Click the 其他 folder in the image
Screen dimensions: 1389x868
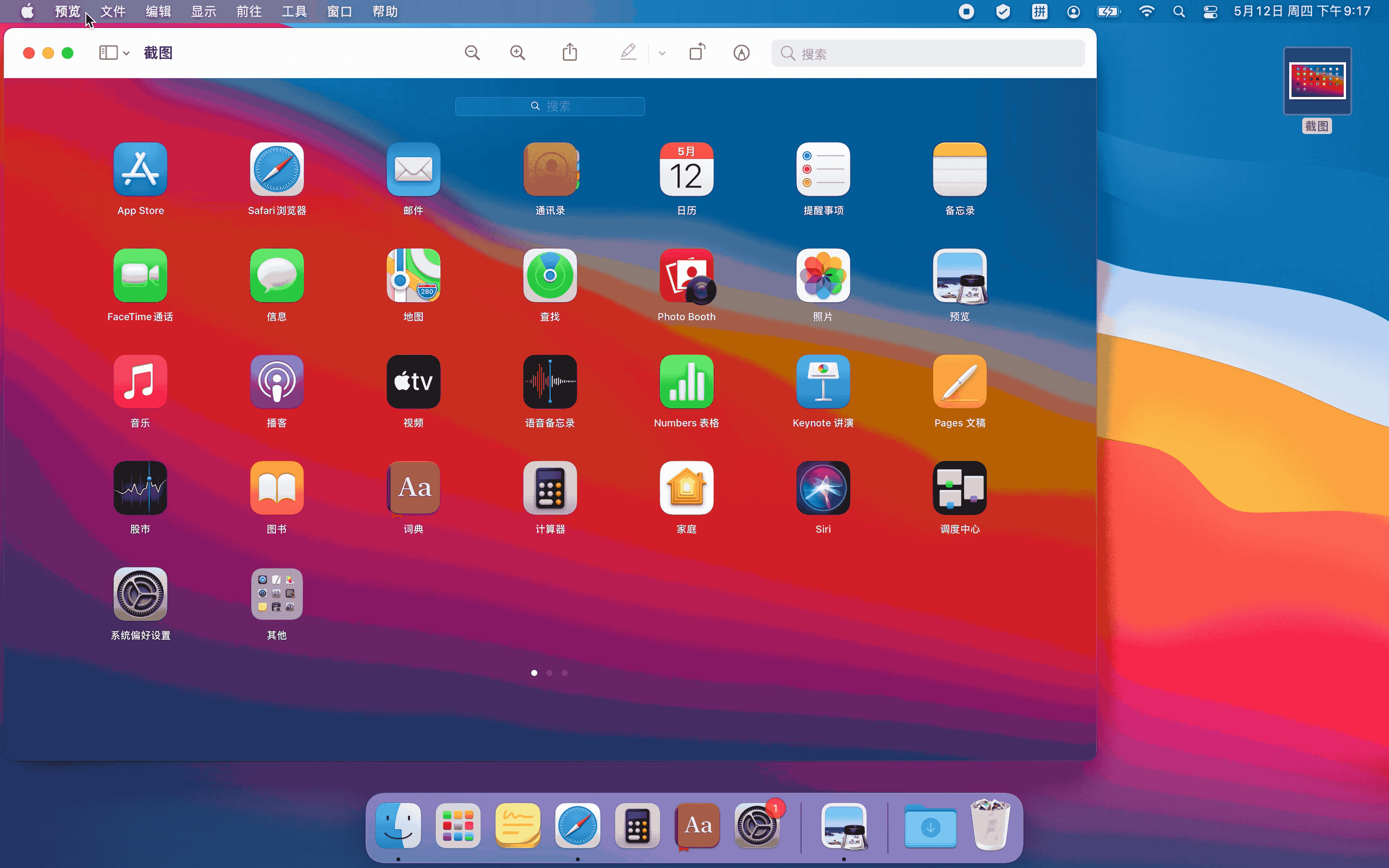click(277, 594)
